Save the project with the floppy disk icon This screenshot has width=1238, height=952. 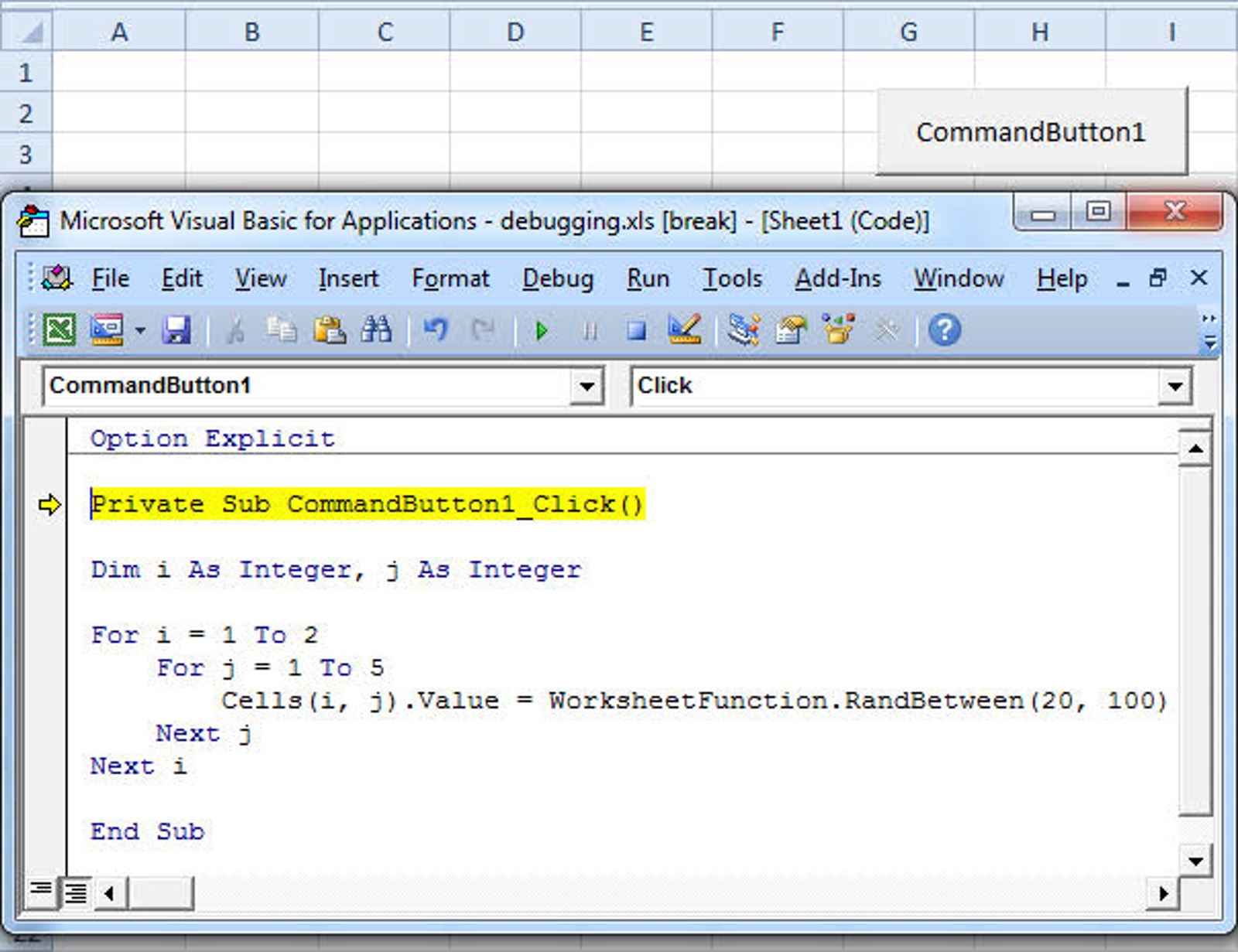[176, 330]
